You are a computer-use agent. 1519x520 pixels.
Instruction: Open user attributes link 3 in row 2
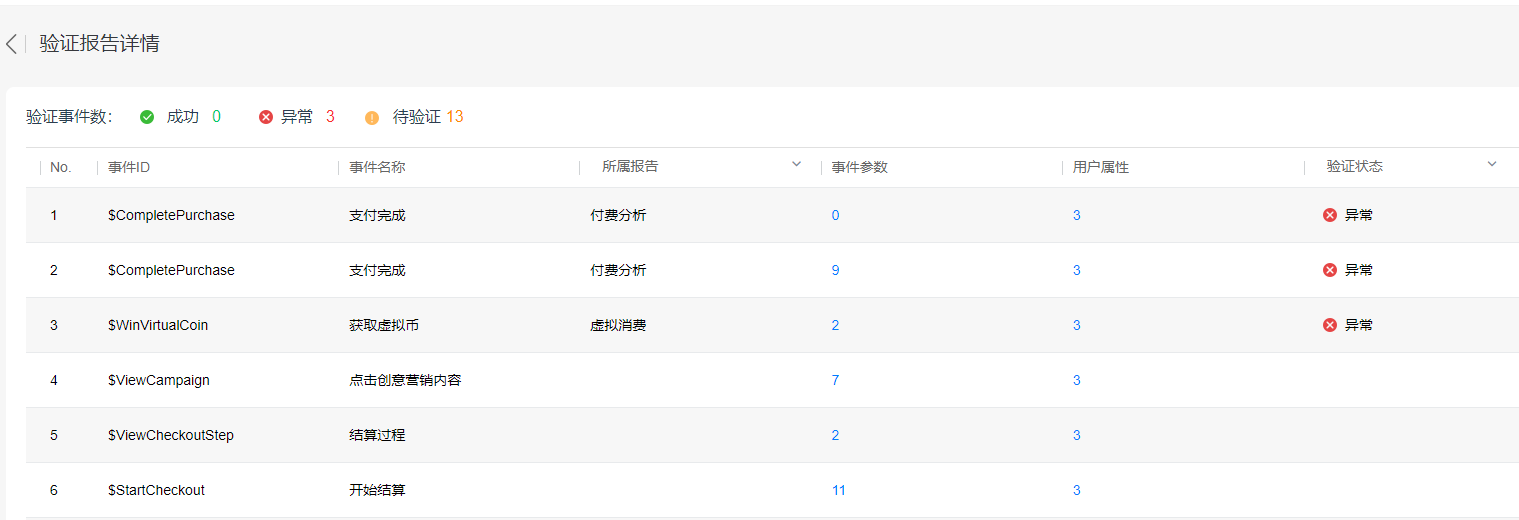pyautogui.click(x=1077, y=270)
